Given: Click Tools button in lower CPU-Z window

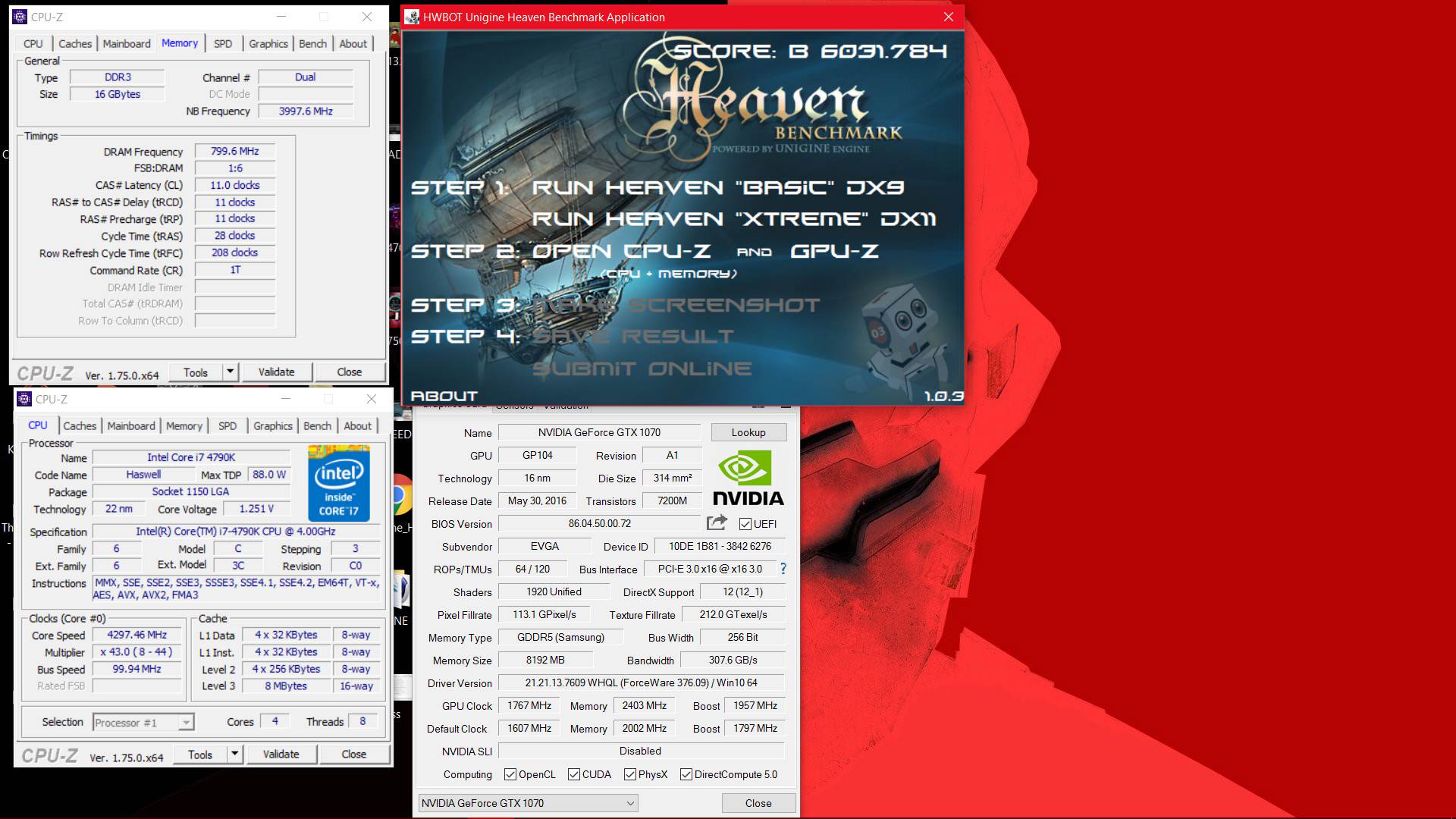Looking at the screenshot, I should pos(200,754).
